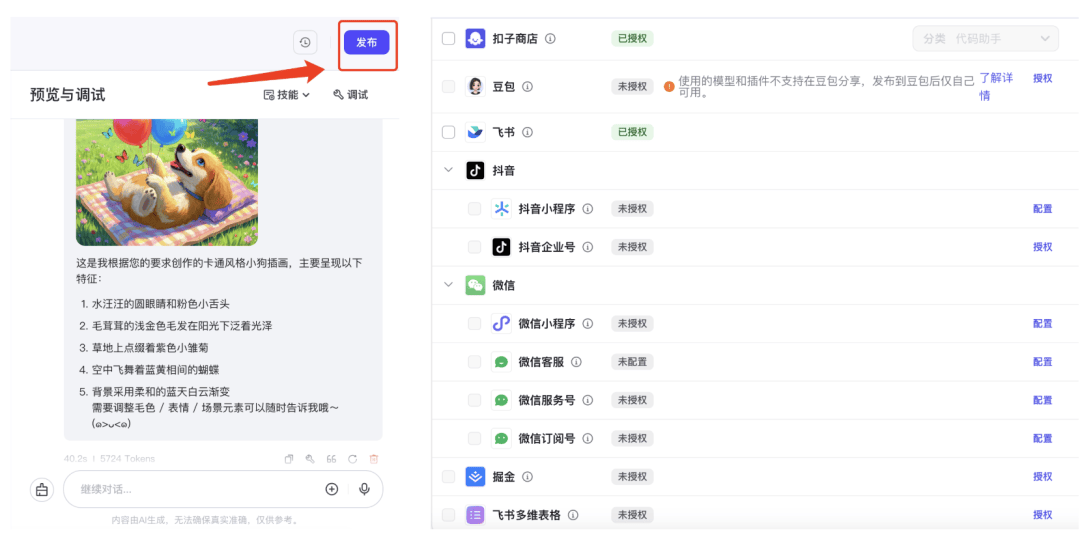This screenshot has height=539, width=1080.
Task: Click the 扣子商店 channel icon
Action: coord(475,39)
